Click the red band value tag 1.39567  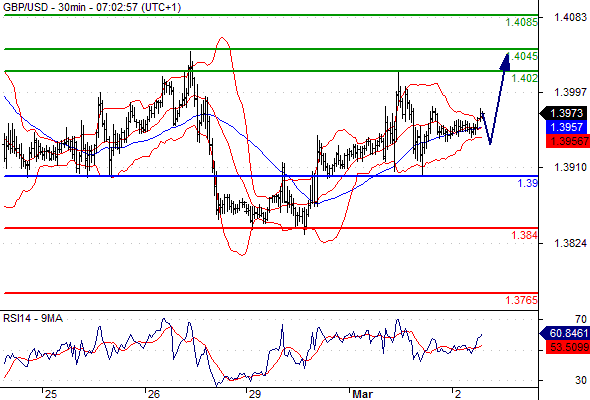click(568, 141)
